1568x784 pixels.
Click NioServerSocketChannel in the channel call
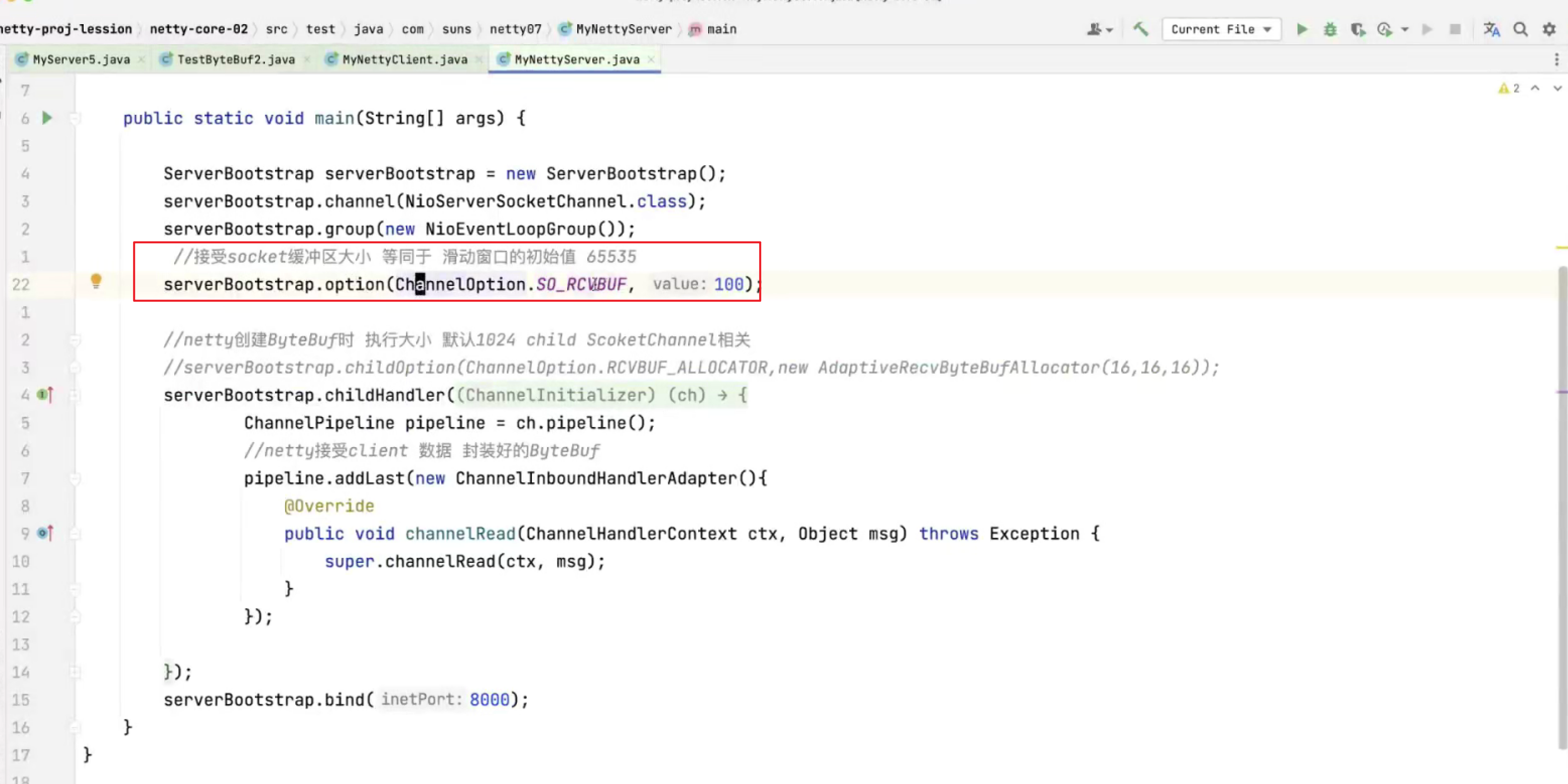pos(516,201)
